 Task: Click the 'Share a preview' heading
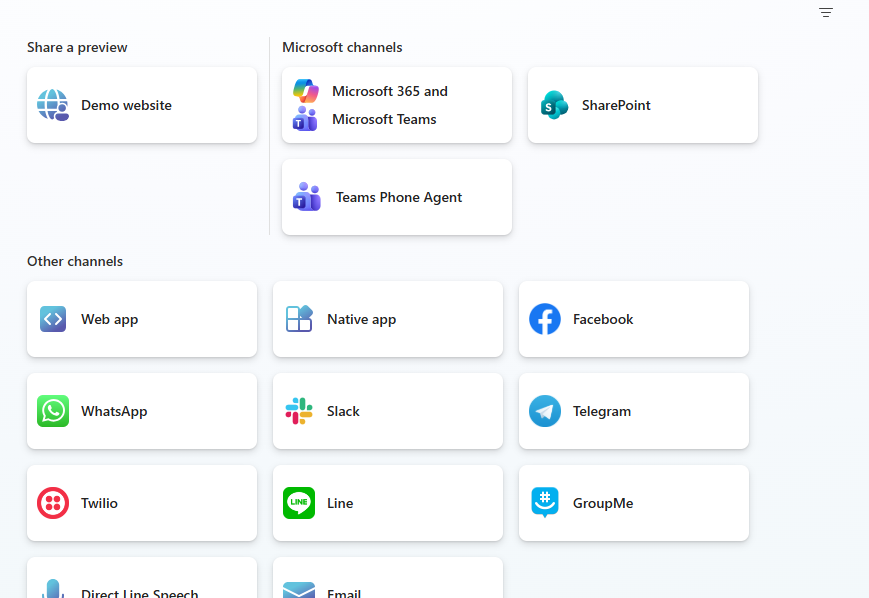pyautogui.click(x=77, y=47)
